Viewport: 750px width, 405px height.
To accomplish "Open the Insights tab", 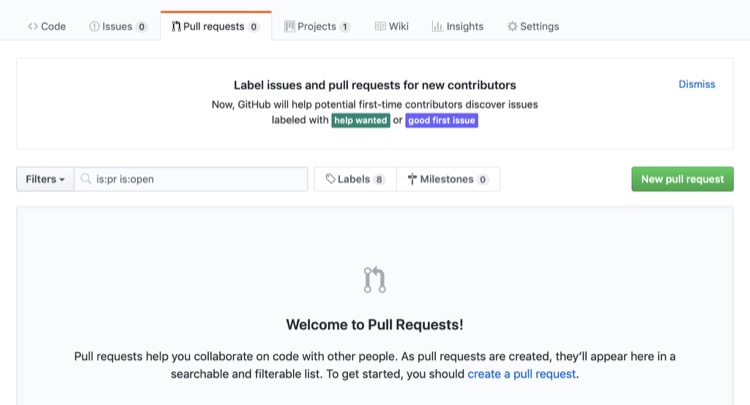I will [x=457, y=26].
